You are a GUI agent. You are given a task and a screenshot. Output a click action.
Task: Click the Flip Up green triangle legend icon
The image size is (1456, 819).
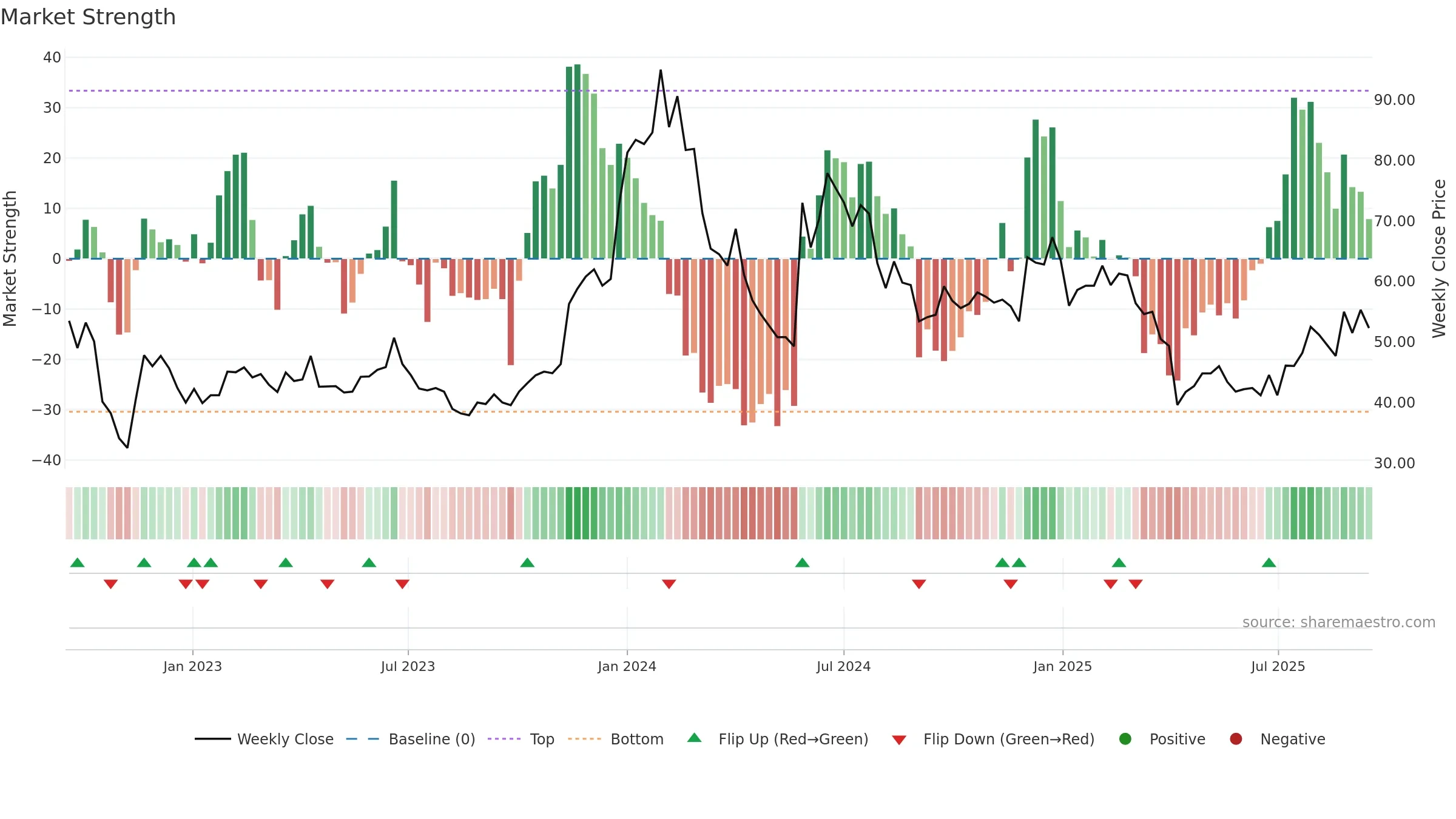(695, 738)
